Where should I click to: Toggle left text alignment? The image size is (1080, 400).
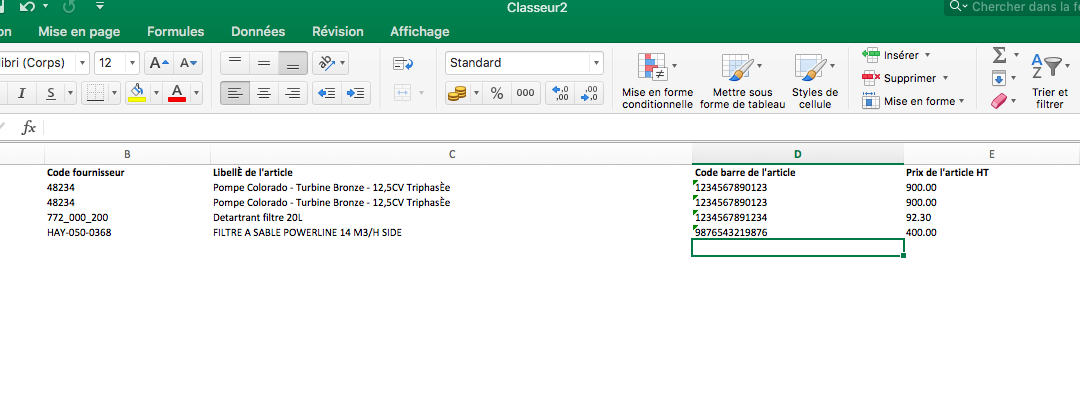coord(235,93)
